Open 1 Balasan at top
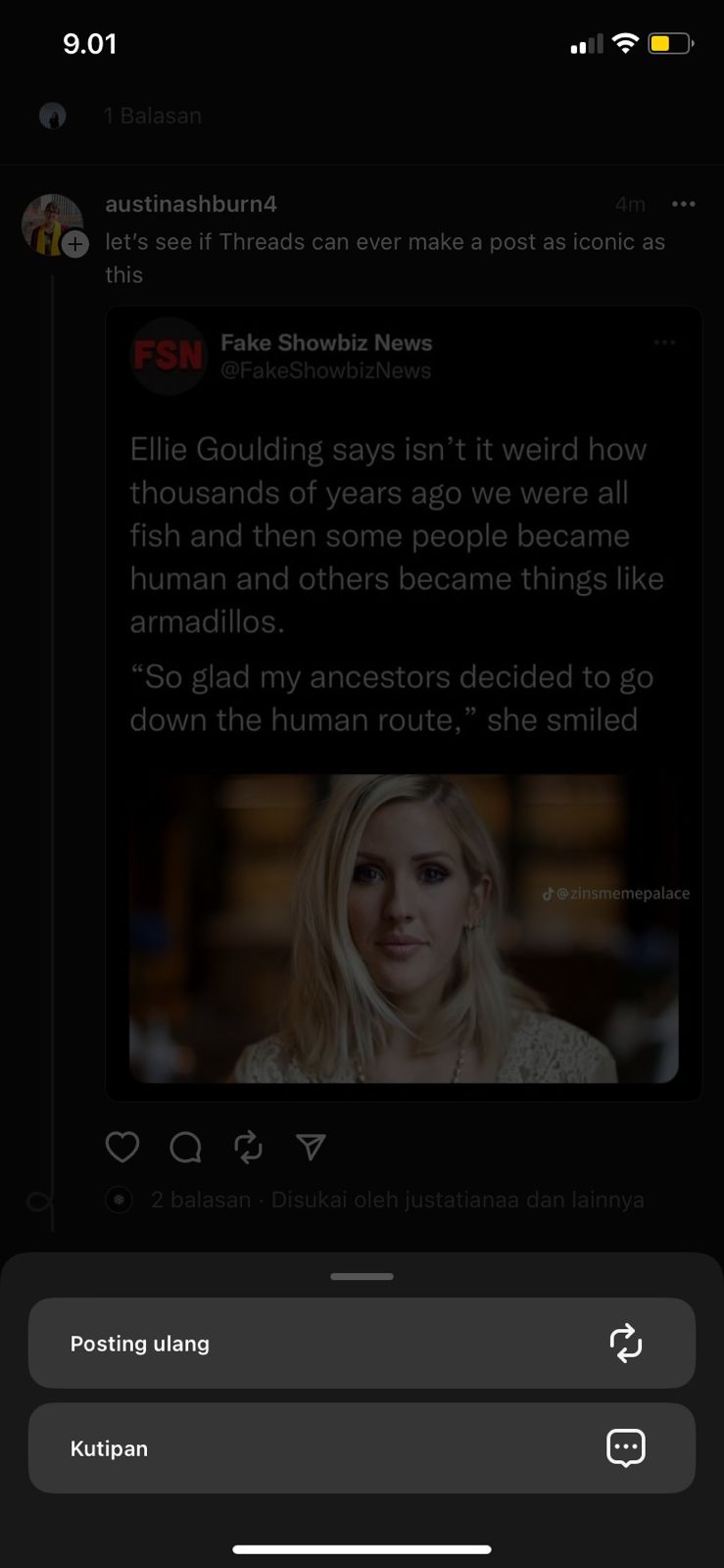Viewport: 724px width, 1568px height. [x=153, y=116]
